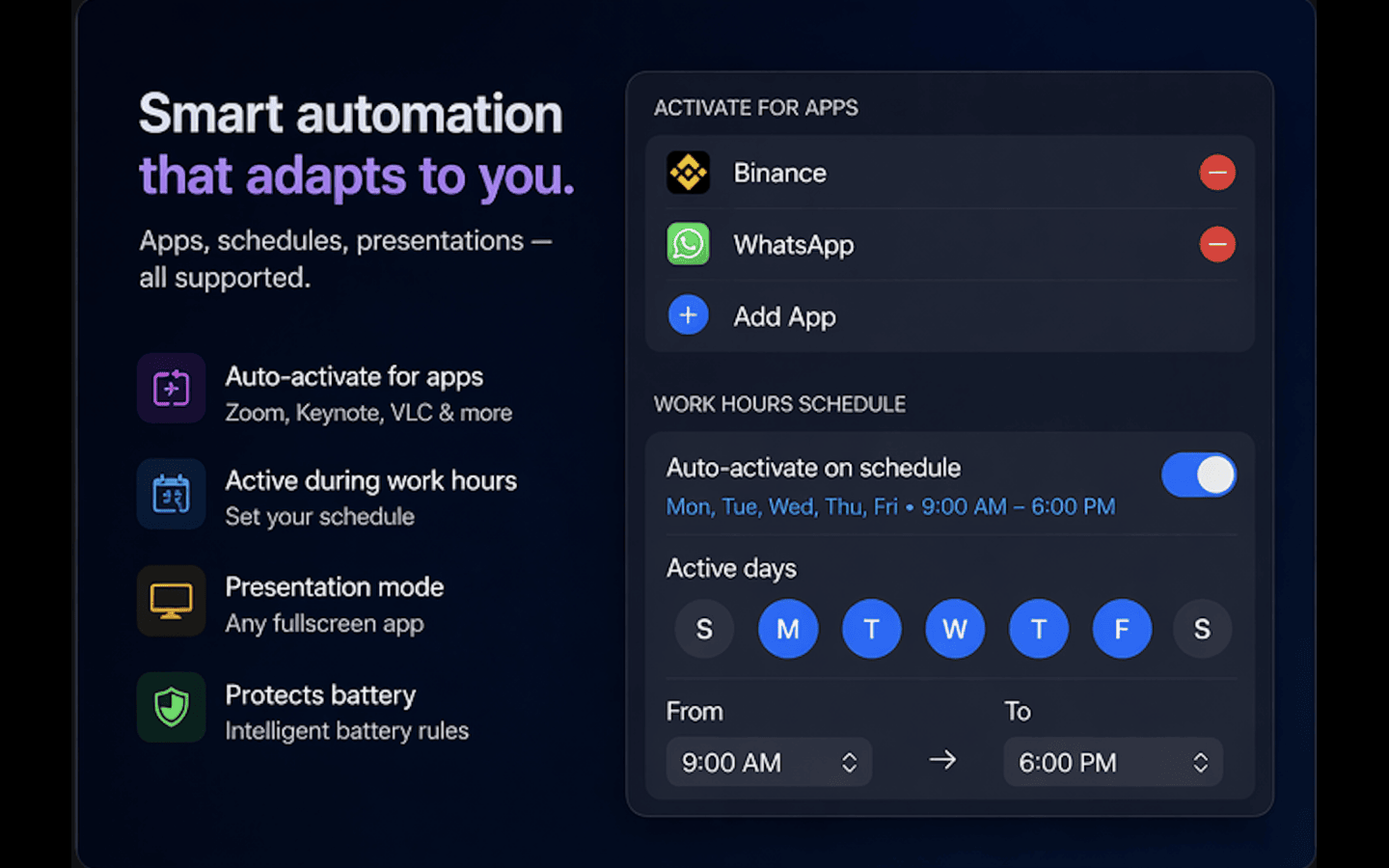
Task: Toggle Monday in Active days
Action: click(x=788, y=629)
